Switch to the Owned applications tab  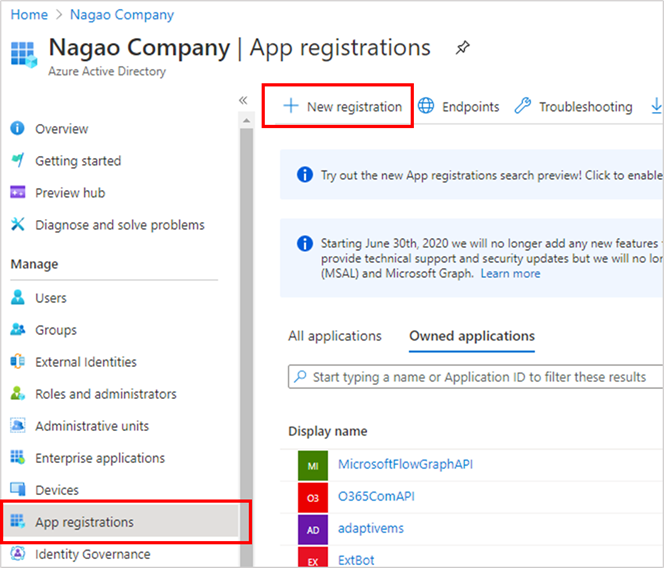[x=472, y=336]
